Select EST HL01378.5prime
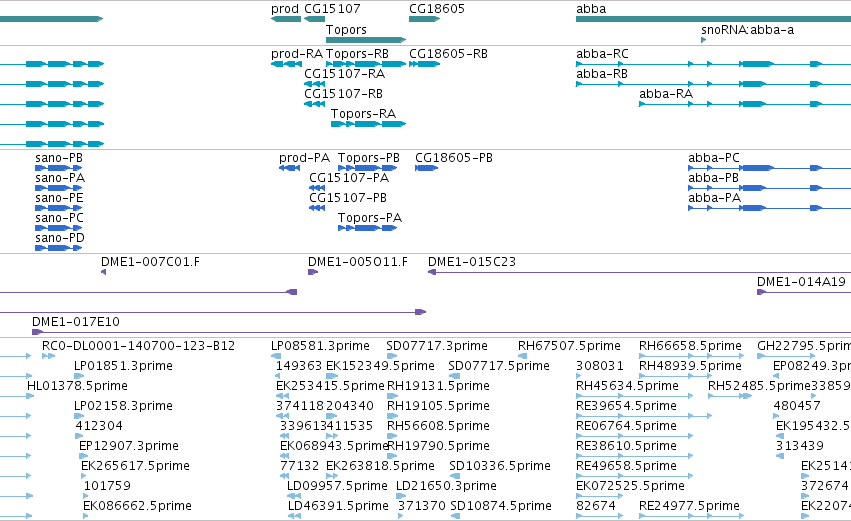The height and width of the screenshot is (521, 851). [x=30, y=397]
